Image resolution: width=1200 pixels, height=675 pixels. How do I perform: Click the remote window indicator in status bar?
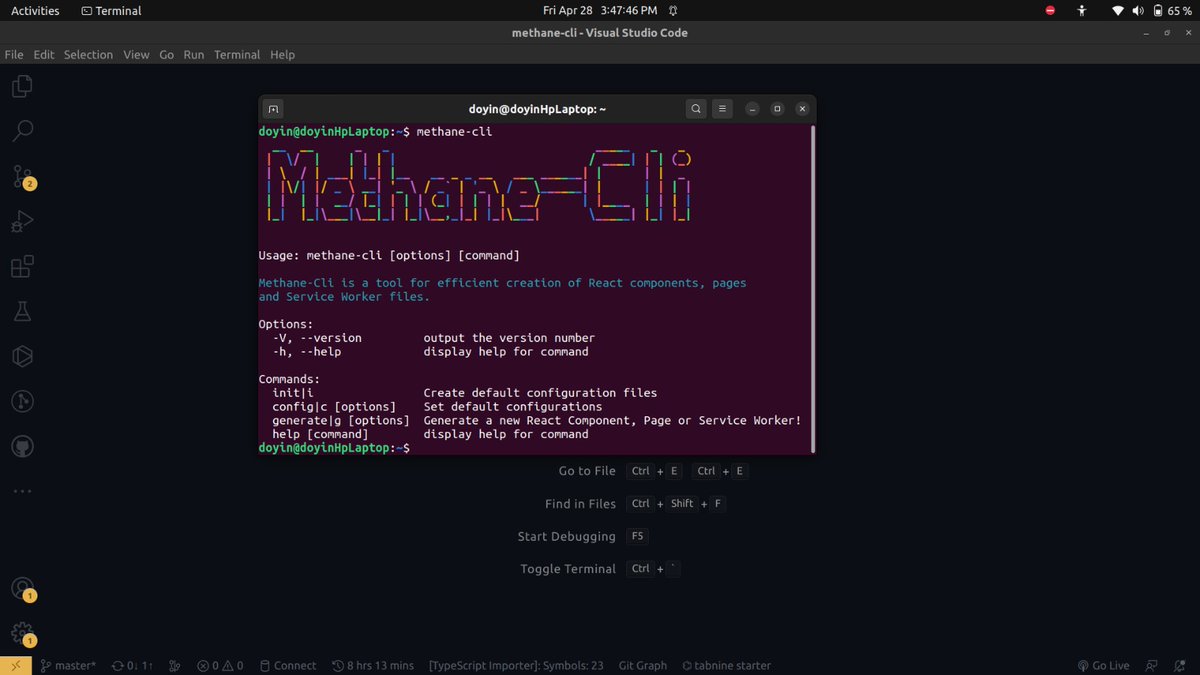point(15,665)
